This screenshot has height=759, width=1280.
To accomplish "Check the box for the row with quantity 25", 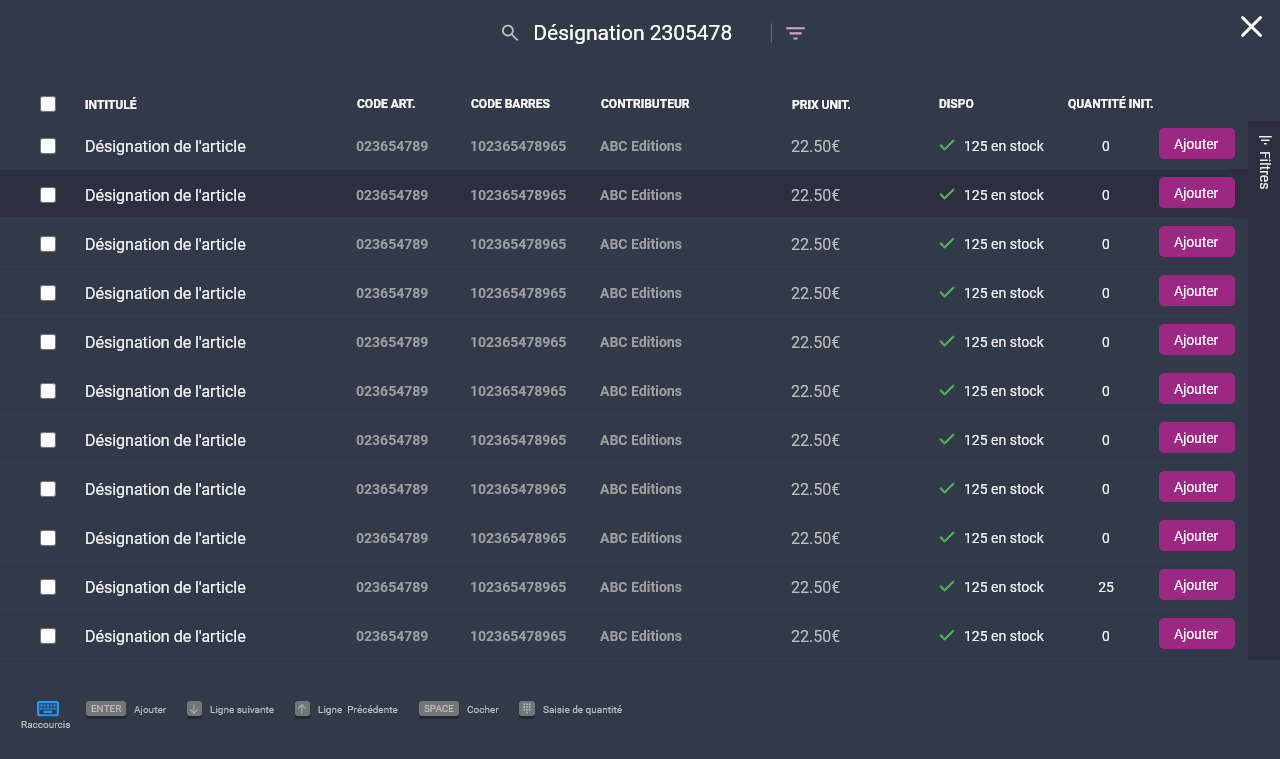I will point(48,587).
